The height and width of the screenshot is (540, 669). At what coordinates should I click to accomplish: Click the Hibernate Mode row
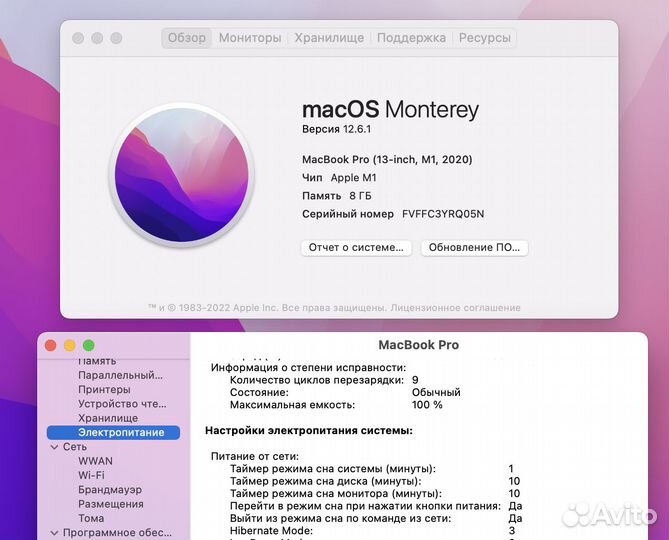tap(372, 531)
